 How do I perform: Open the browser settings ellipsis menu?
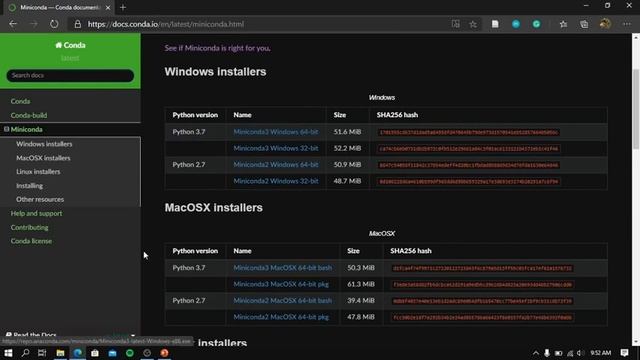pos(627,24)
